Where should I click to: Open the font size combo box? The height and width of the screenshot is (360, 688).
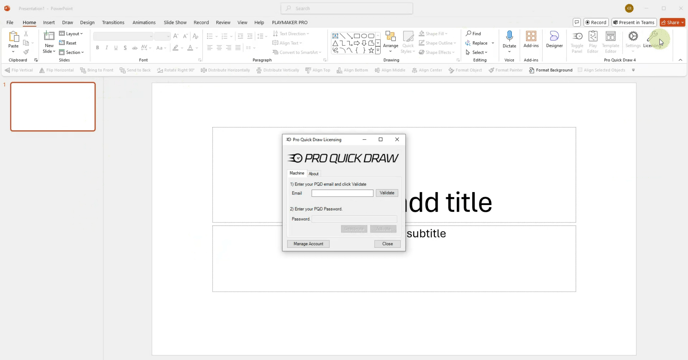[162, 36]
